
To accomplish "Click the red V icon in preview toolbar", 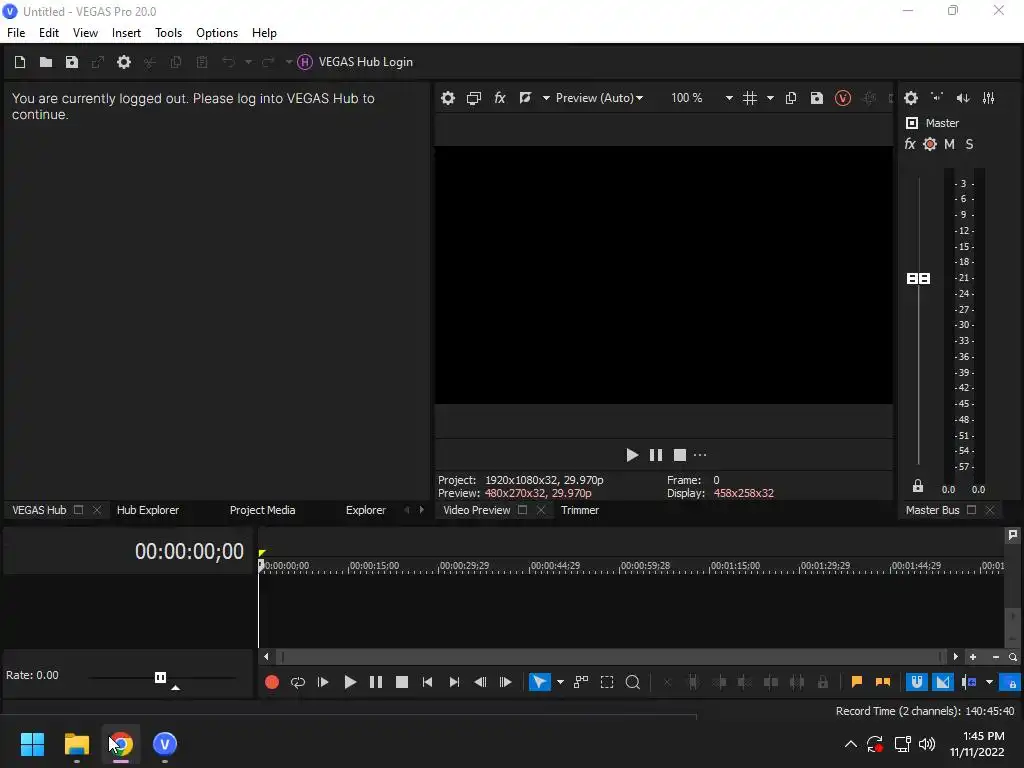I will pyautogui.click(x=842, y=98).
